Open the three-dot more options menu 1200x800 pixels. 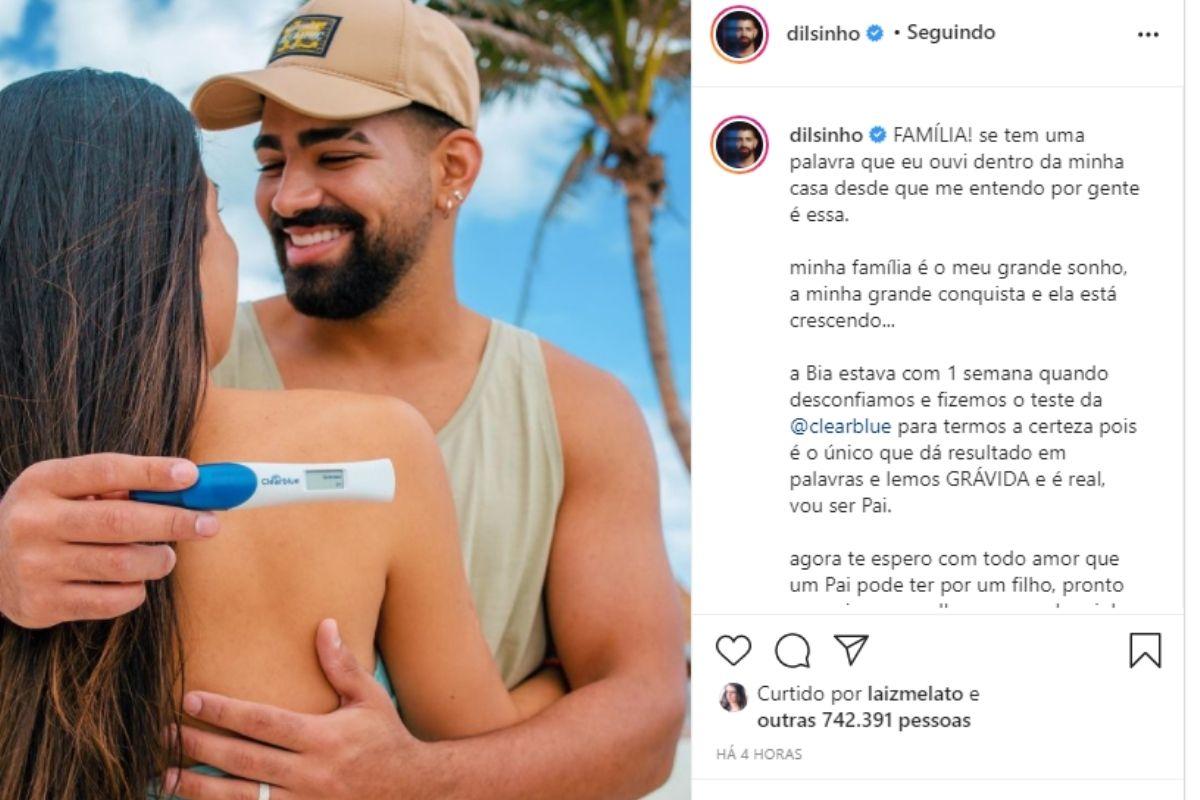click(x=1148, y=33)
